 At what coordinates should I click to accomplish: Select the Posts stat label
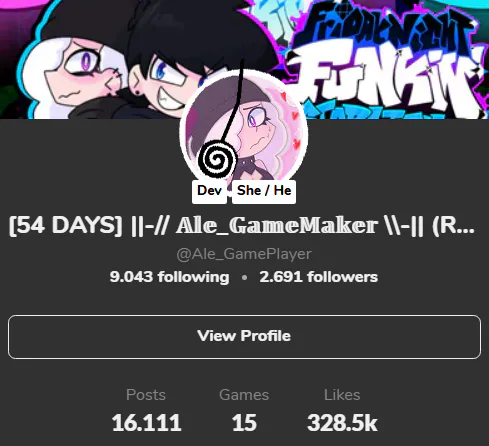pyautogui.click(x=146, y=395)
